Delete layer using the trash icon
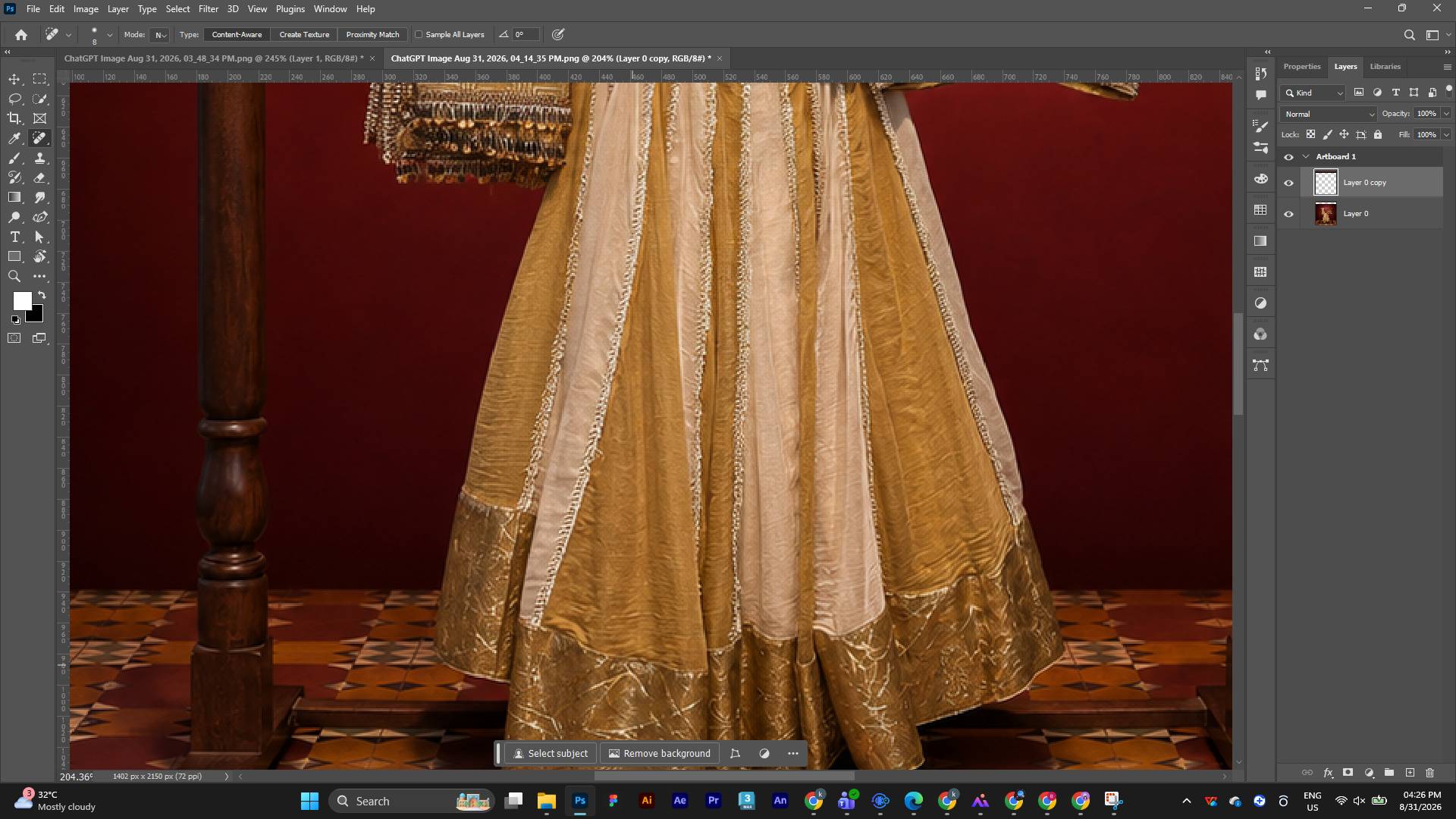Screen dimensions: 1456x819 point(1430,773)
